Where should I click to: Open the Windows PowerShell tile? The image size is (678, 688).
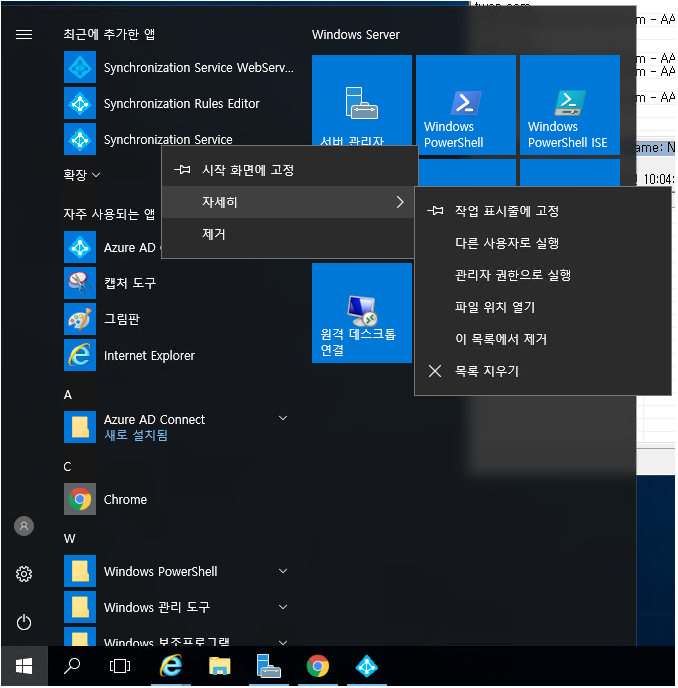click(466, 105)
